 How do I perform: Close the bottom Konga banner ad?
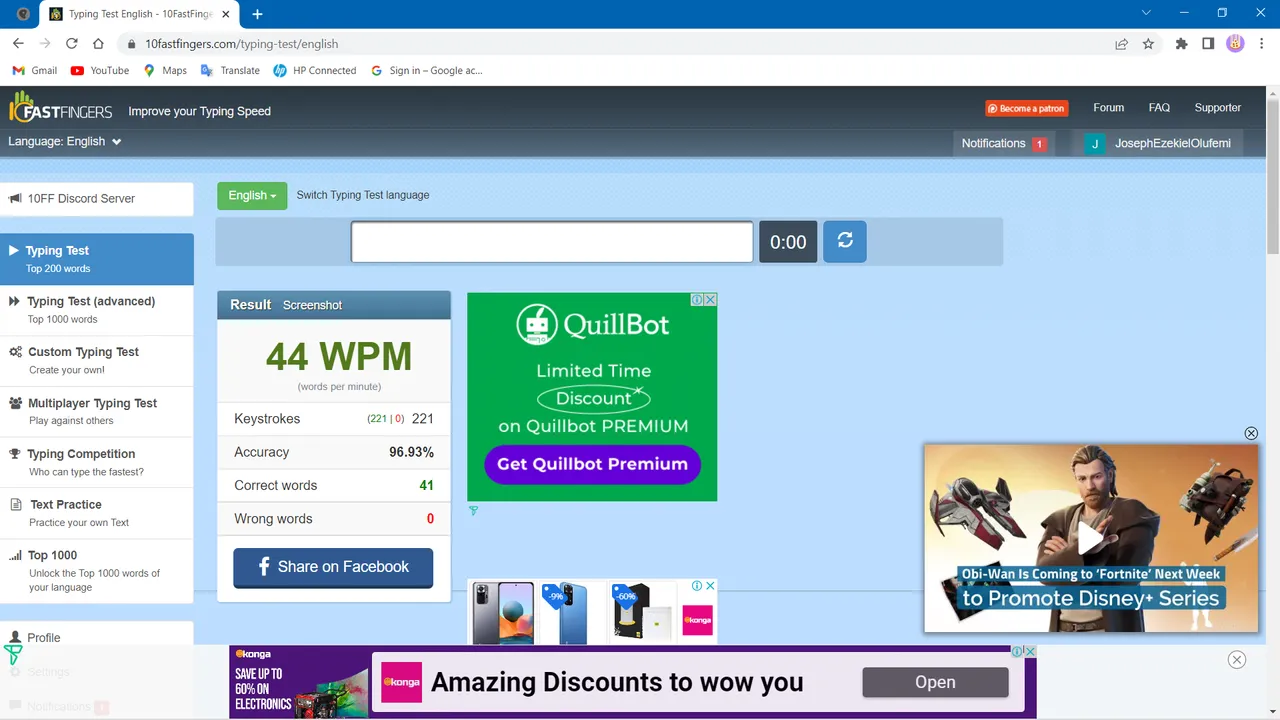[1237, 660]
